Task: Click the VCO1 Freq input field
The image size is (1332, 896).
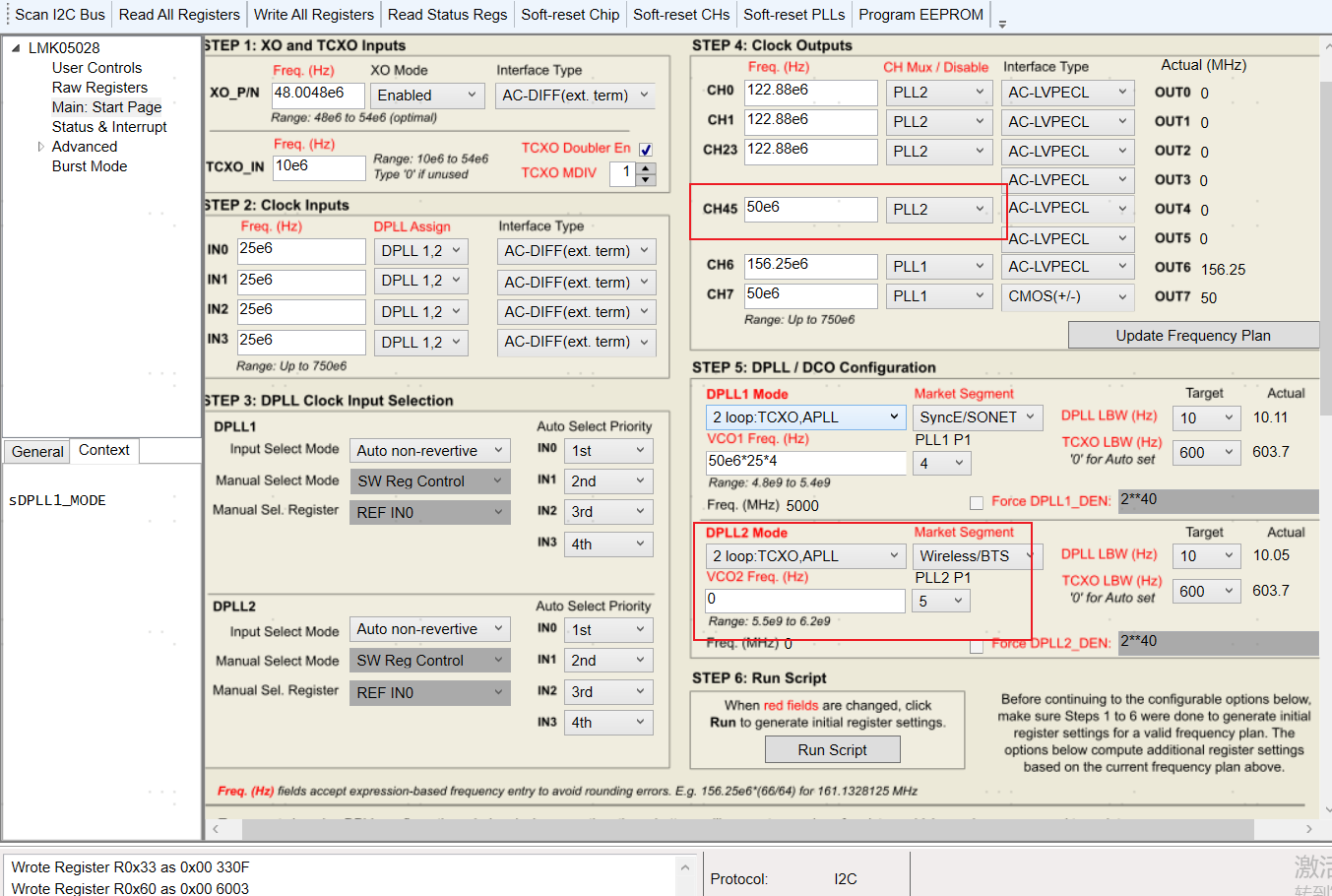Action: [x=805, y=463]
